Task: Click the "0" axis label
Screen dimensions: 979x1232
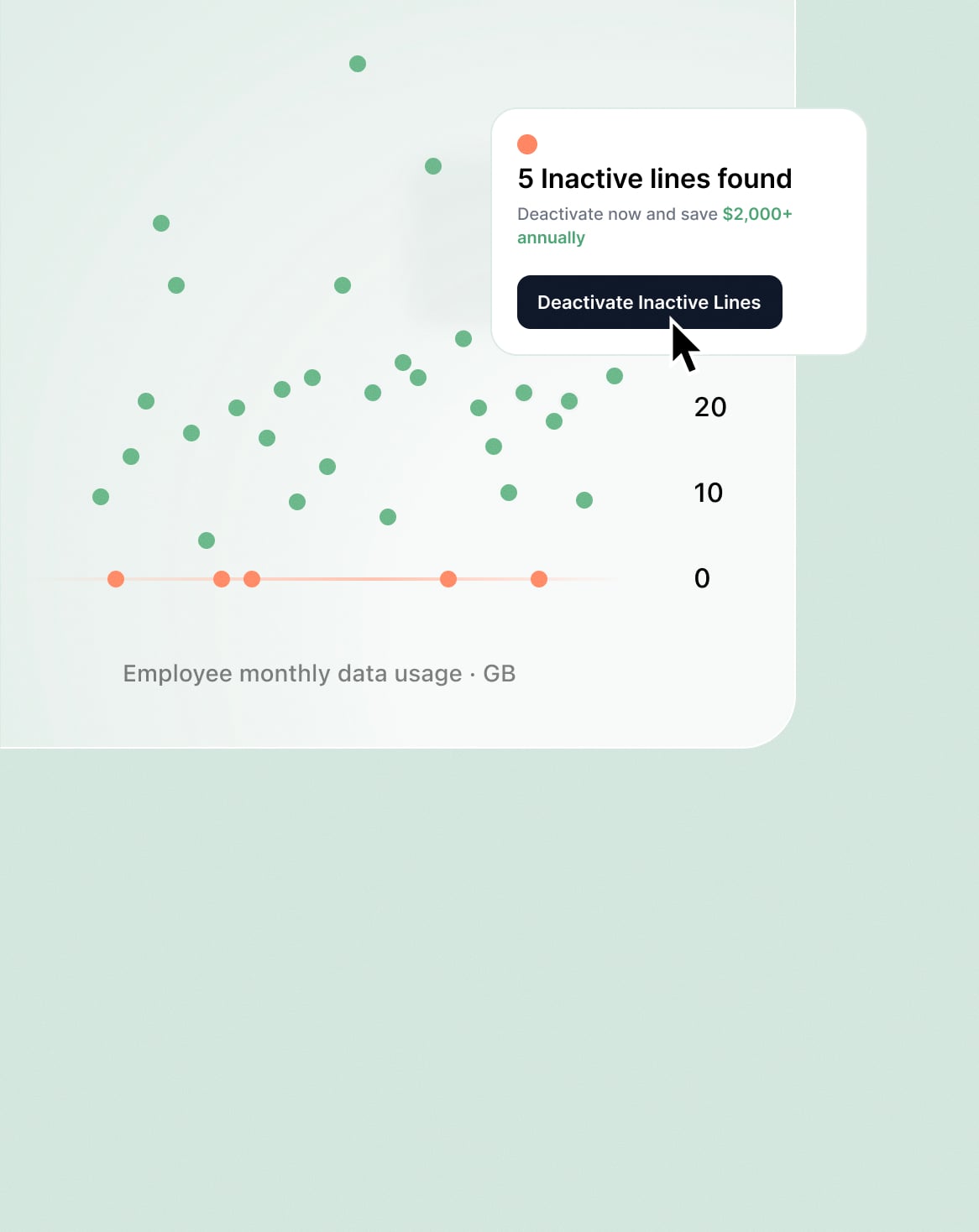Action: 702,578
